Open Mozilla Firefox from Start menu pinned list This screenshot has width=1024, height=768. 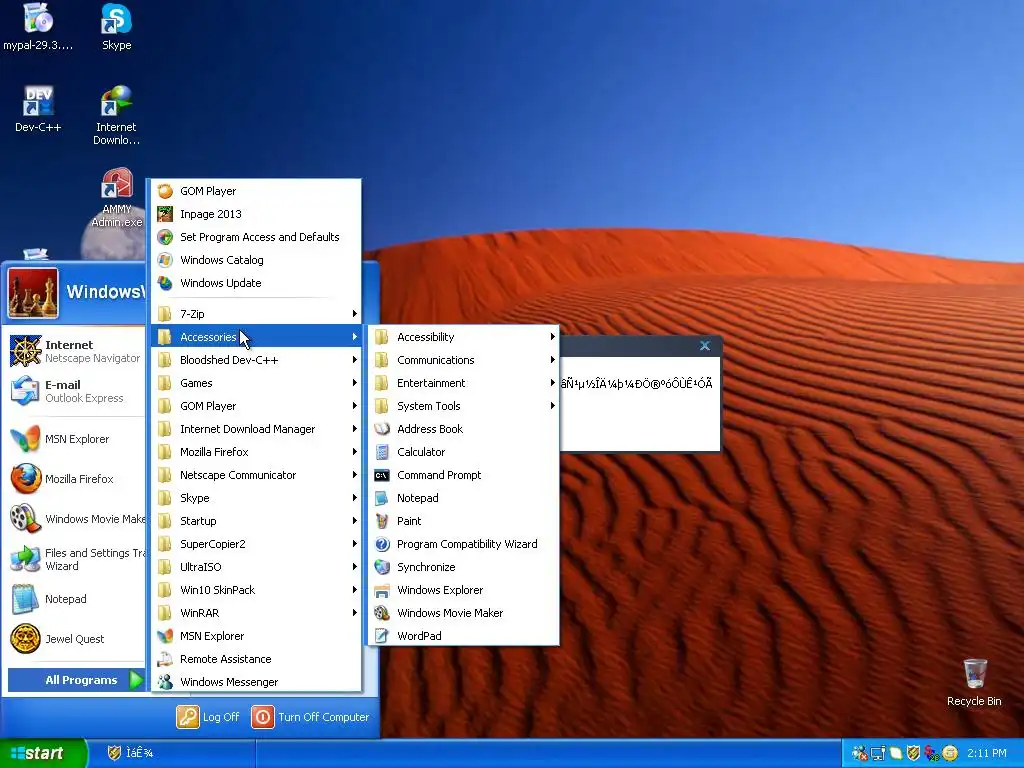point(76,479)
